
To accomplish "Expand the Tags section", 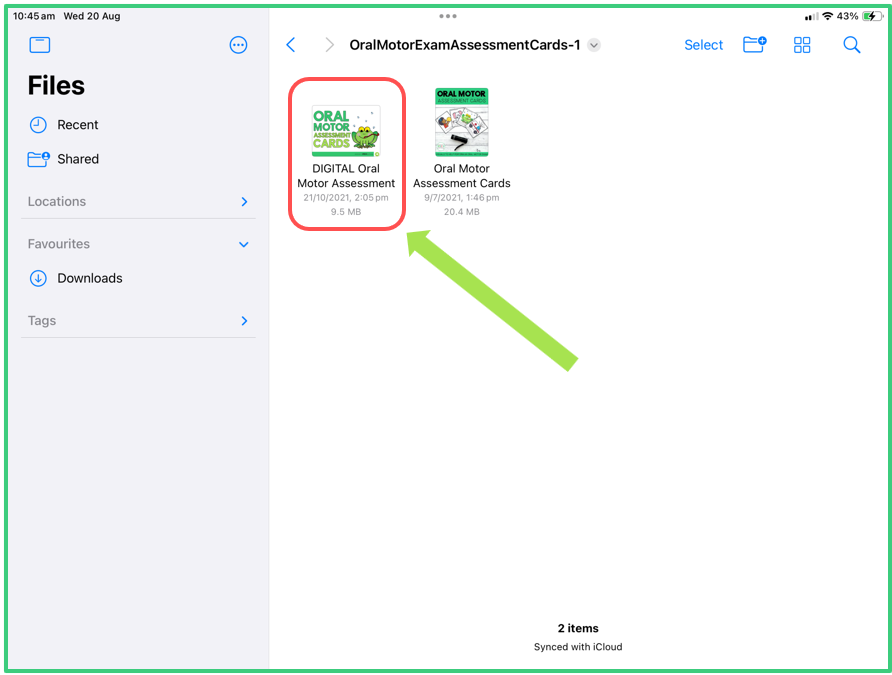I will (x=138, y=321).
